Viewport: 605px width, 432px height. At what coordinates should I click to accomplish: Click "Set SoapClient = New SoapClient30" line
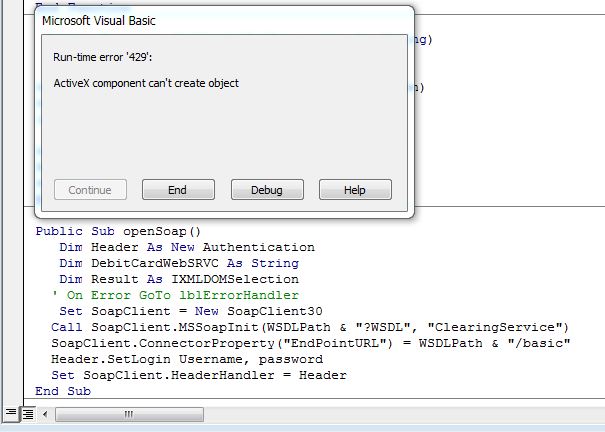pos(191,311)
